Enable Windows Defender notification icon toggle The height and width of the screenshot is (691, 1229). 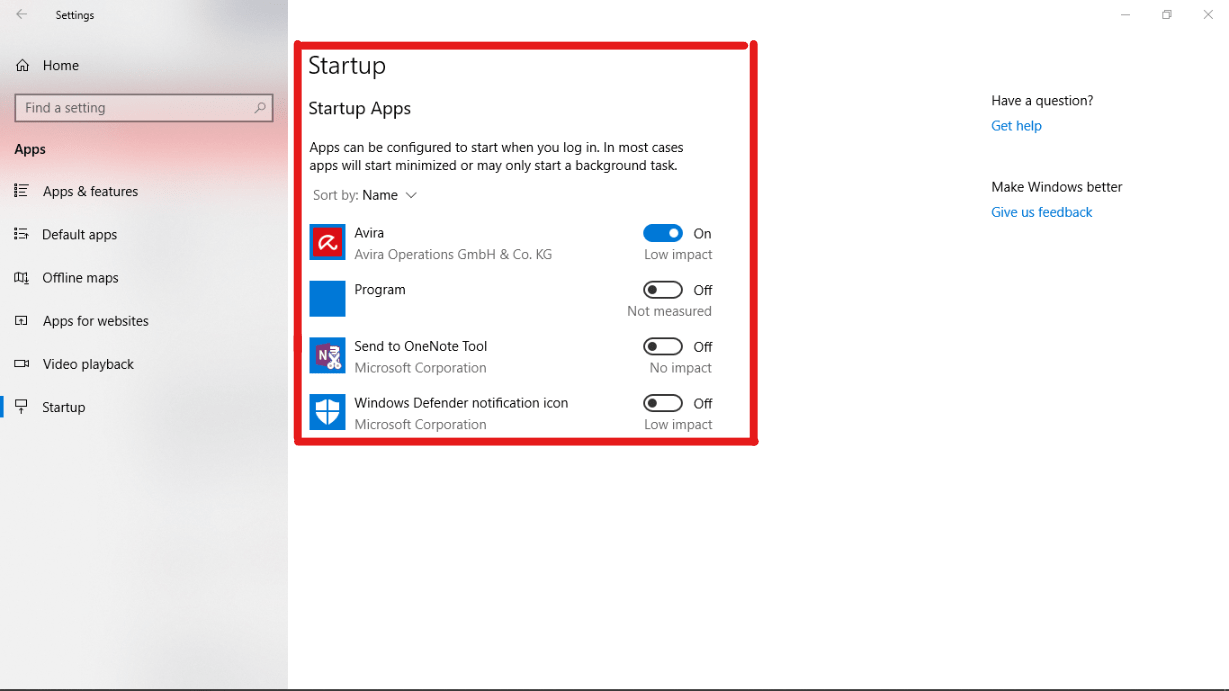662,403
